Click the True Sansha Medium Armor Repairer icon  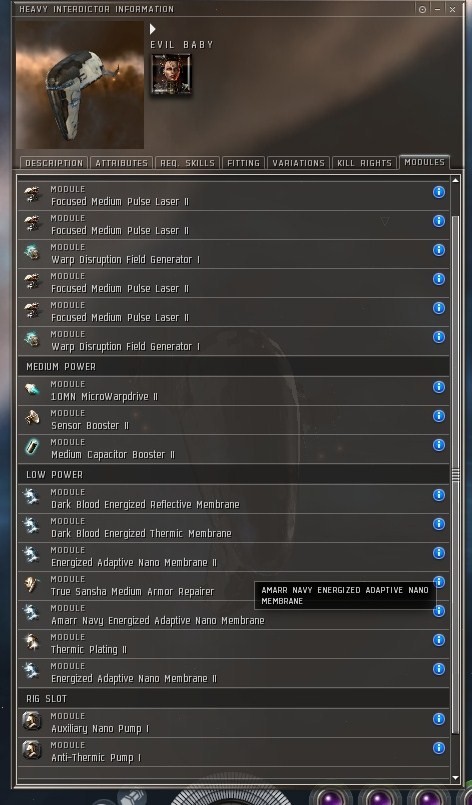[32, 584]
